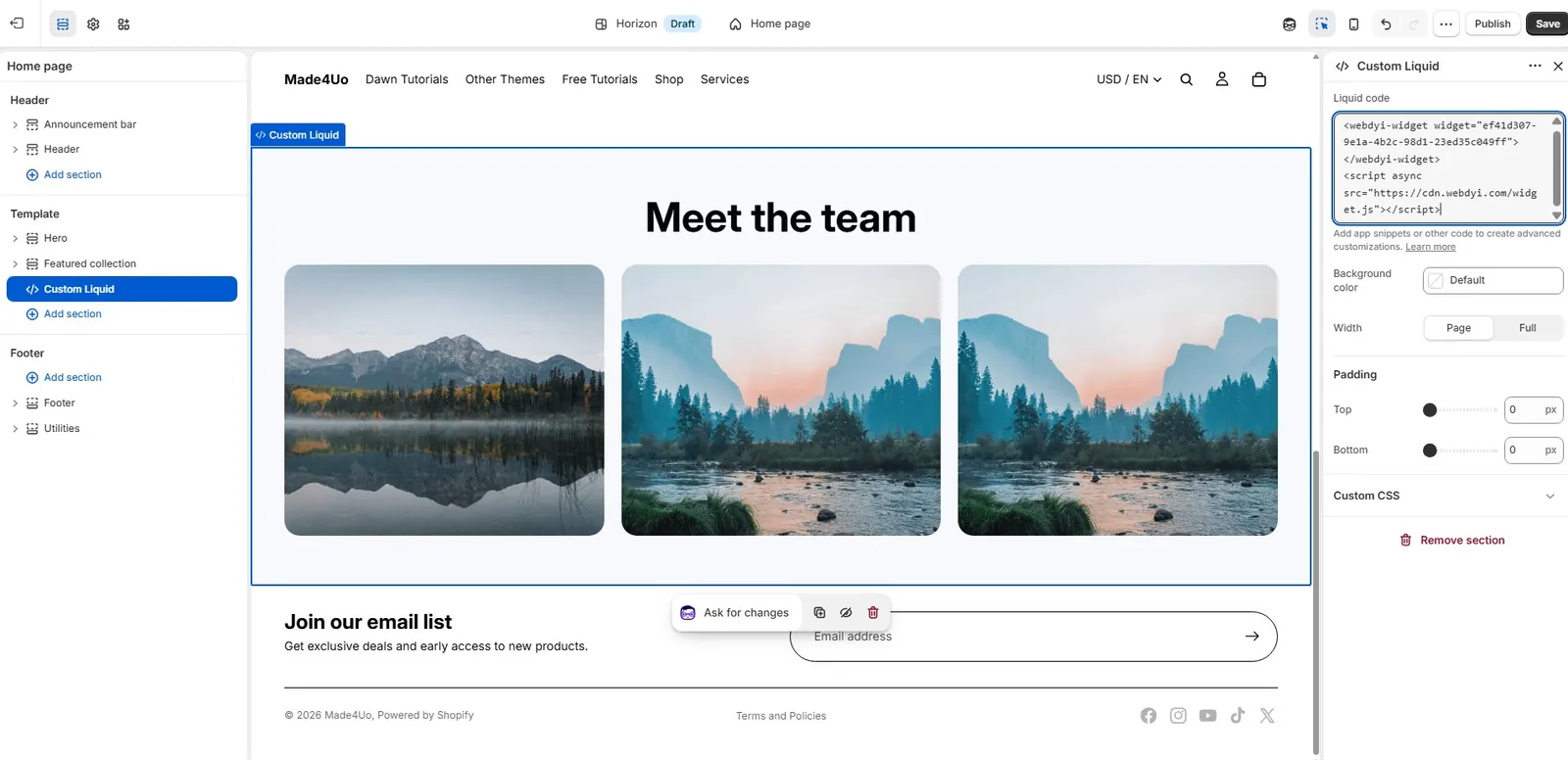Click the shopping cart bag icon

click(x=1259, y=79)
